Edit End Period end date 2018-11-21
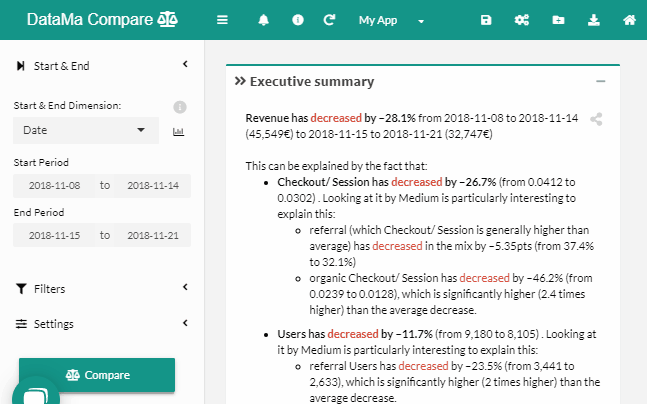The height and width of the screenshot is (404, 647). (153, 236)
